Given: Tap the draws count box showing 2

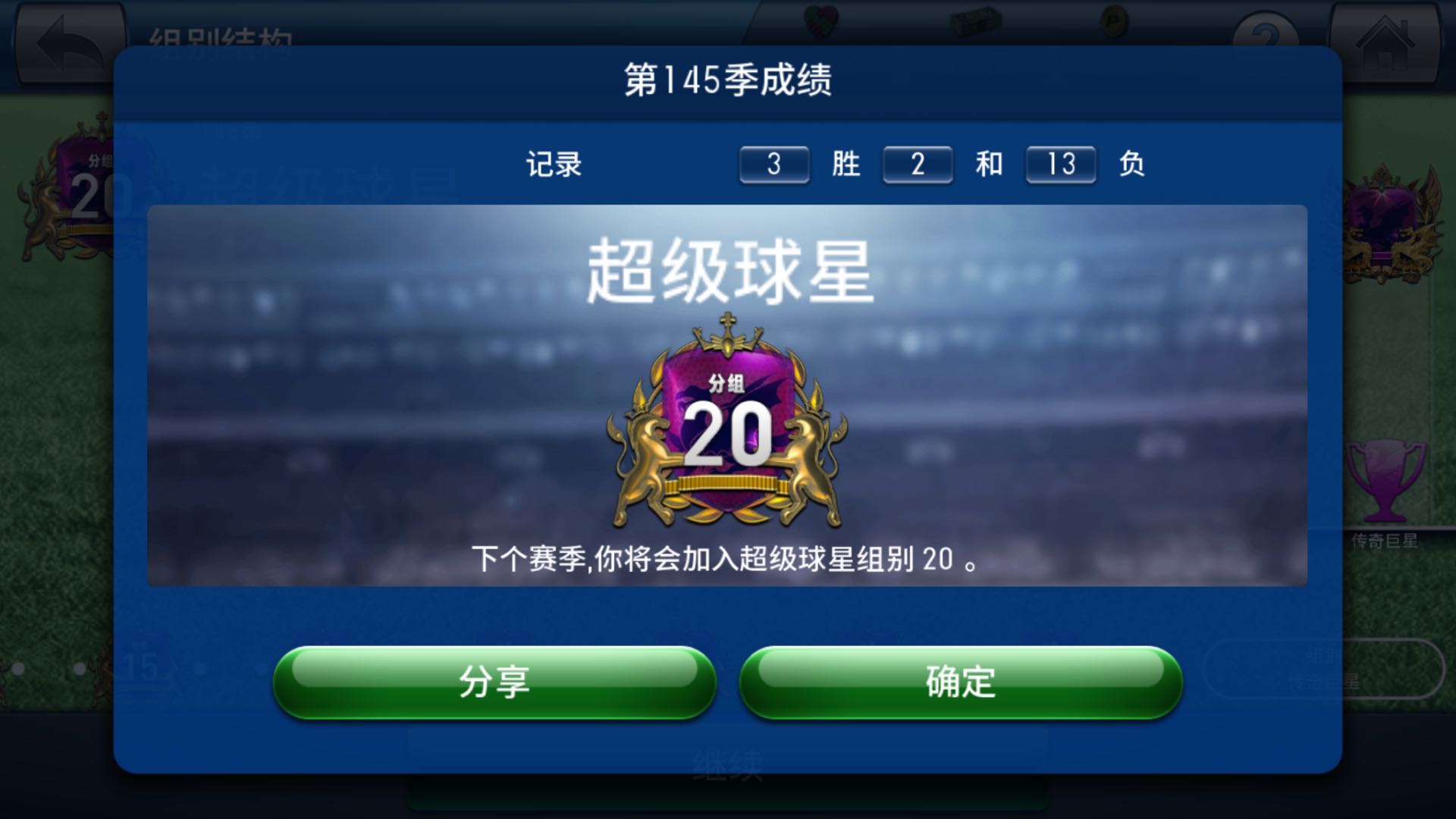Looking at the screenshot, I should pyautogui.click(x=918, y=164).
